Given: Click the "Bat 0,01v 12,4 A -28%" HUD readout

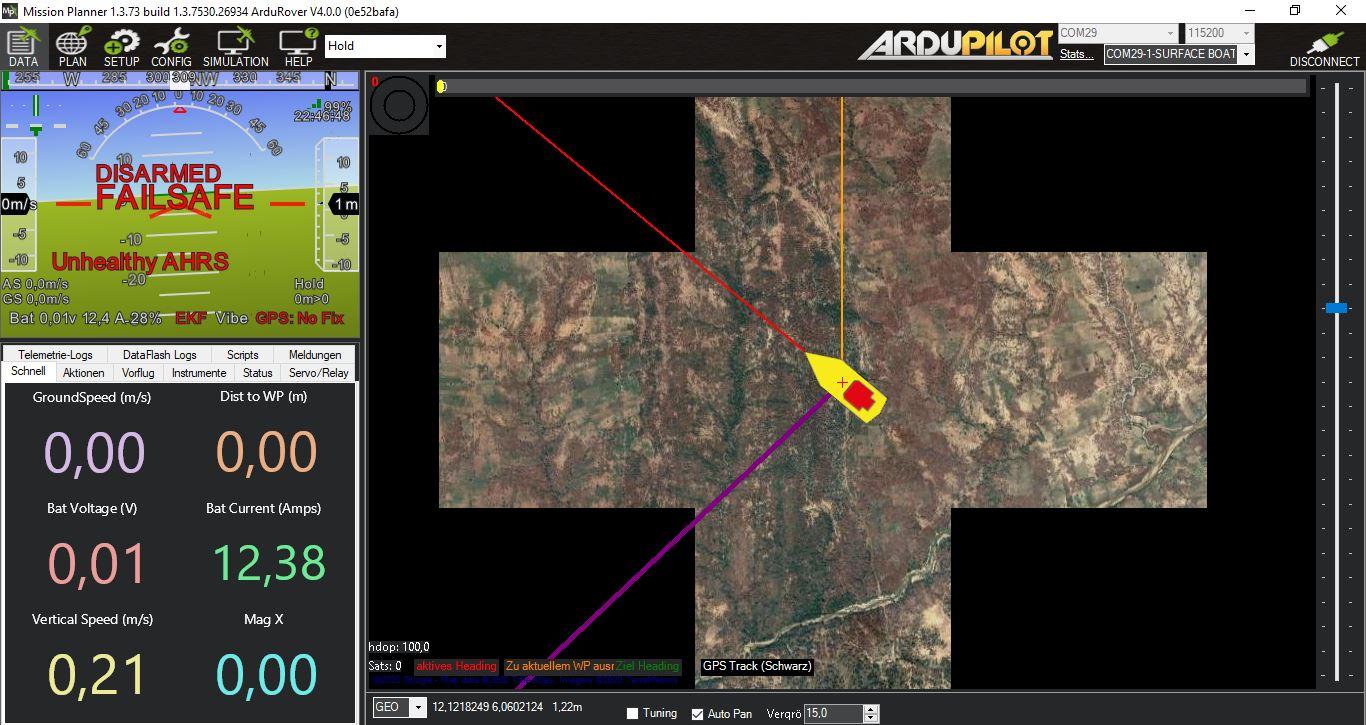Looking at the screenshot, I should click(x=86, y=318).
